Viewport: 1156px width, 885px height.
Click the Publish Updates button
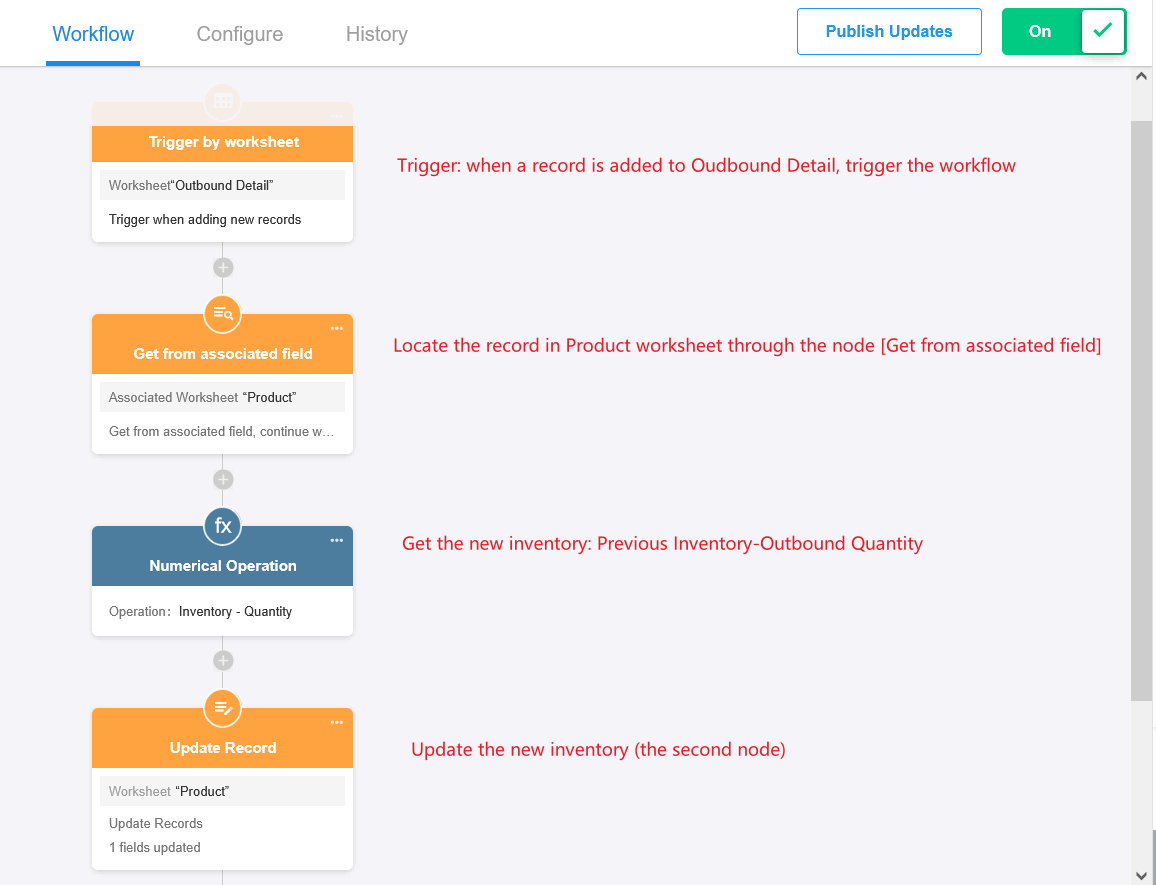click(x=889, y=31)
